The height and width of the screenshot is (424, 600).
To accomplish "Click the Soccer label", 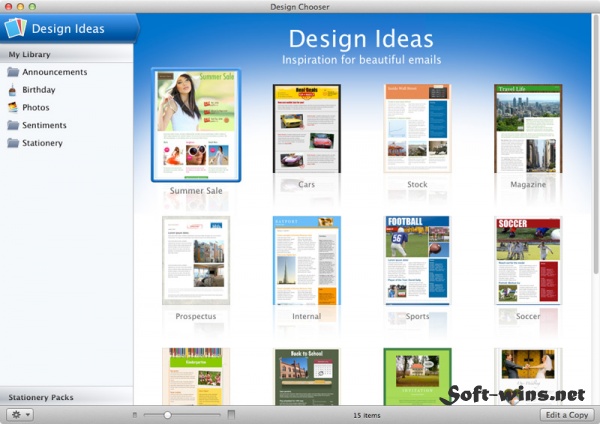I will 528,316.
